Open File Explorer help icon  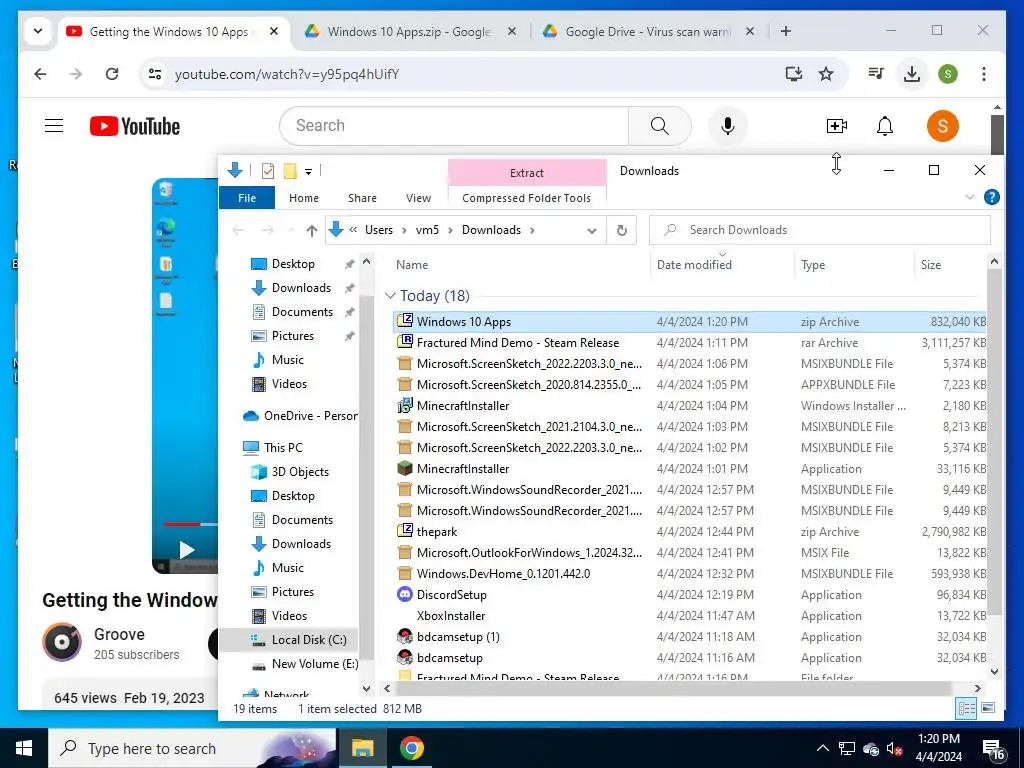click(x=991, y=197)
